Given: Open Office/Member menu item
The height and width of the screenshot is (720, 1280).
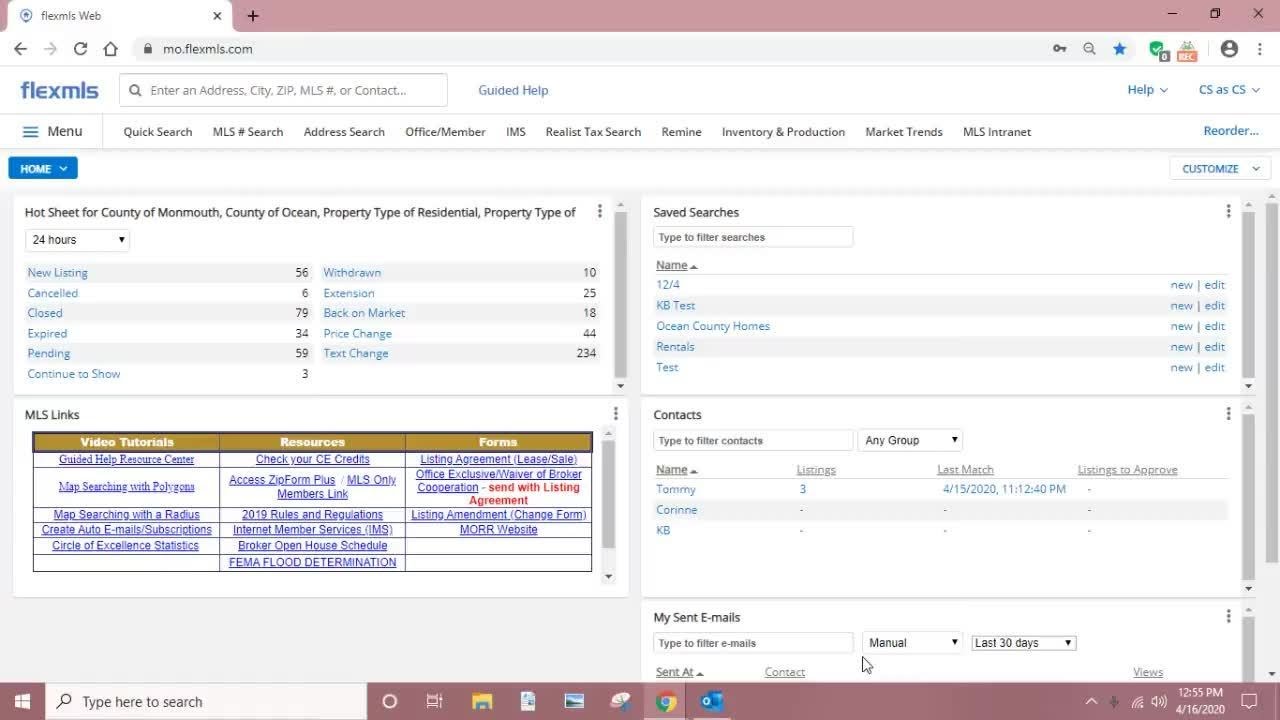Looking at the screenshot, I should (x=445, y=132).
